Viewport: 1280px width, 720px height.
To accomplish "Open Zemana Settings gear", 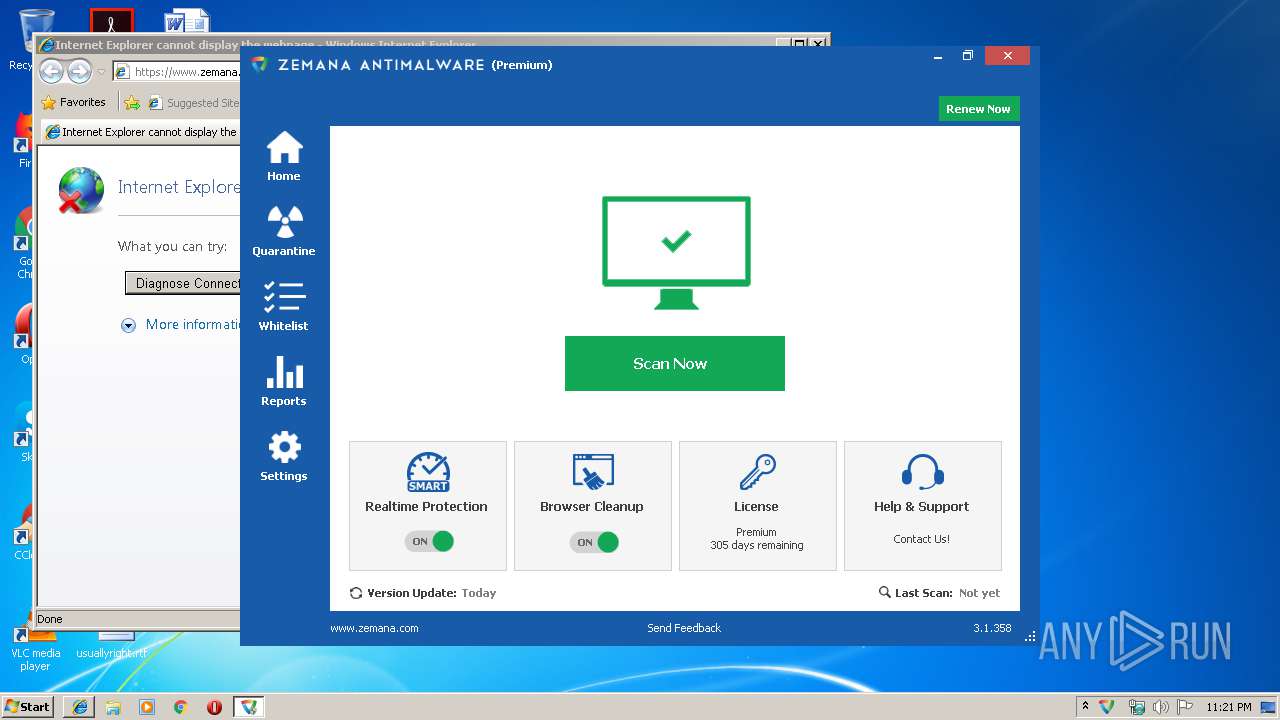I will click(x=284, y=456).
